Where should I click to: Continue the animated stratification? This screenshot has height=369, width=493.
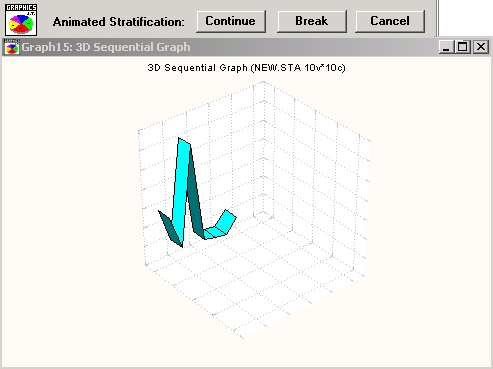pyautogui.click(x=231, y=21)
